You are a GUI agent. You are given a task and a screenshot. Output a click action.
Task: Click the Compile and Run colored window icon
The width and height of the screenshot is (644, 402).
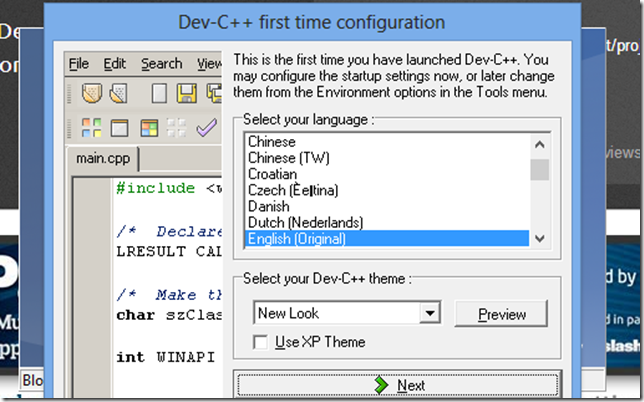point(149,128)
